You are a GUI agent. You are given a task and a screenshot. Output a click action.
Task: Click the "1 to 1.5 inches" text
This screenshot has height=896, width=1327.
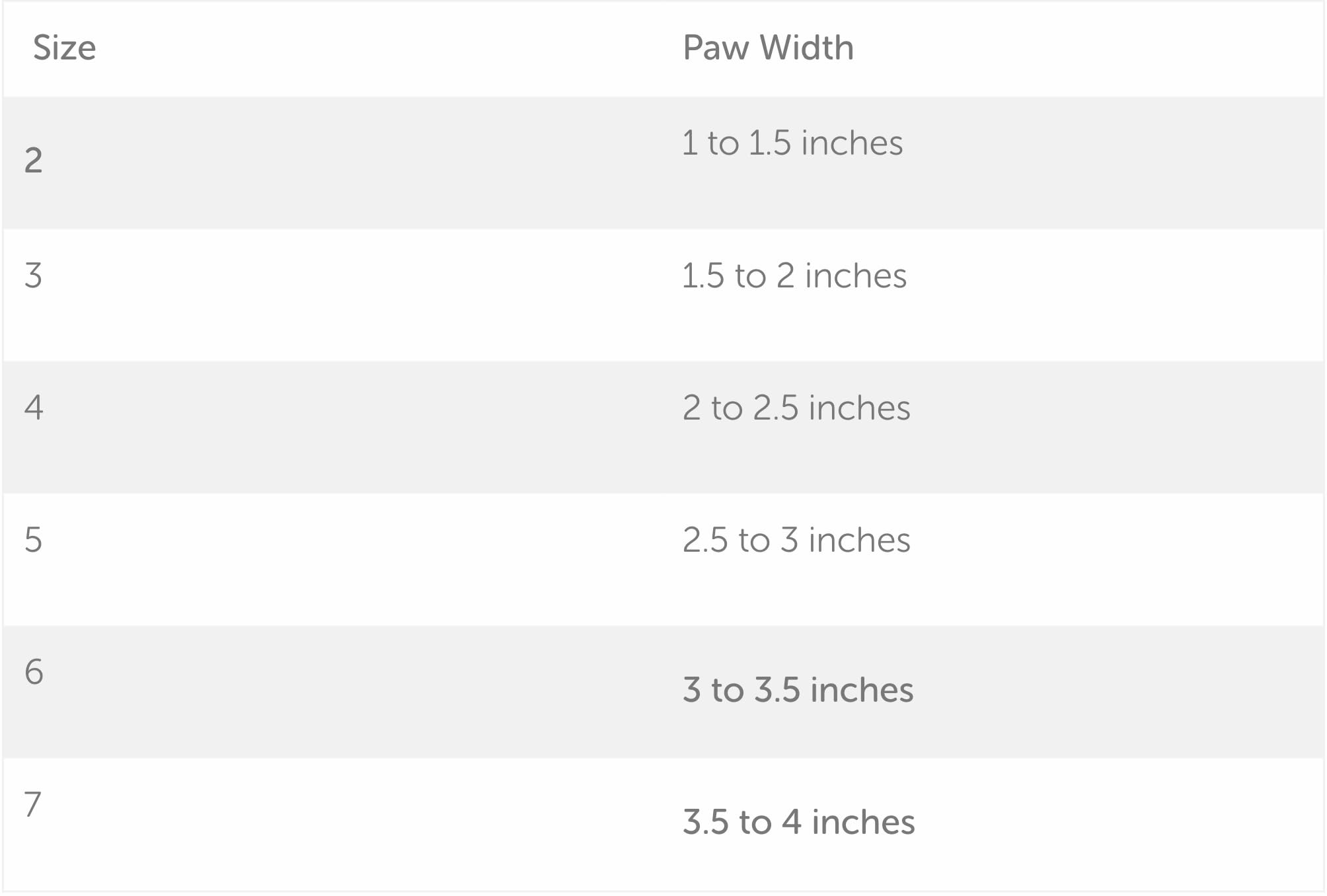click(792, 143)
